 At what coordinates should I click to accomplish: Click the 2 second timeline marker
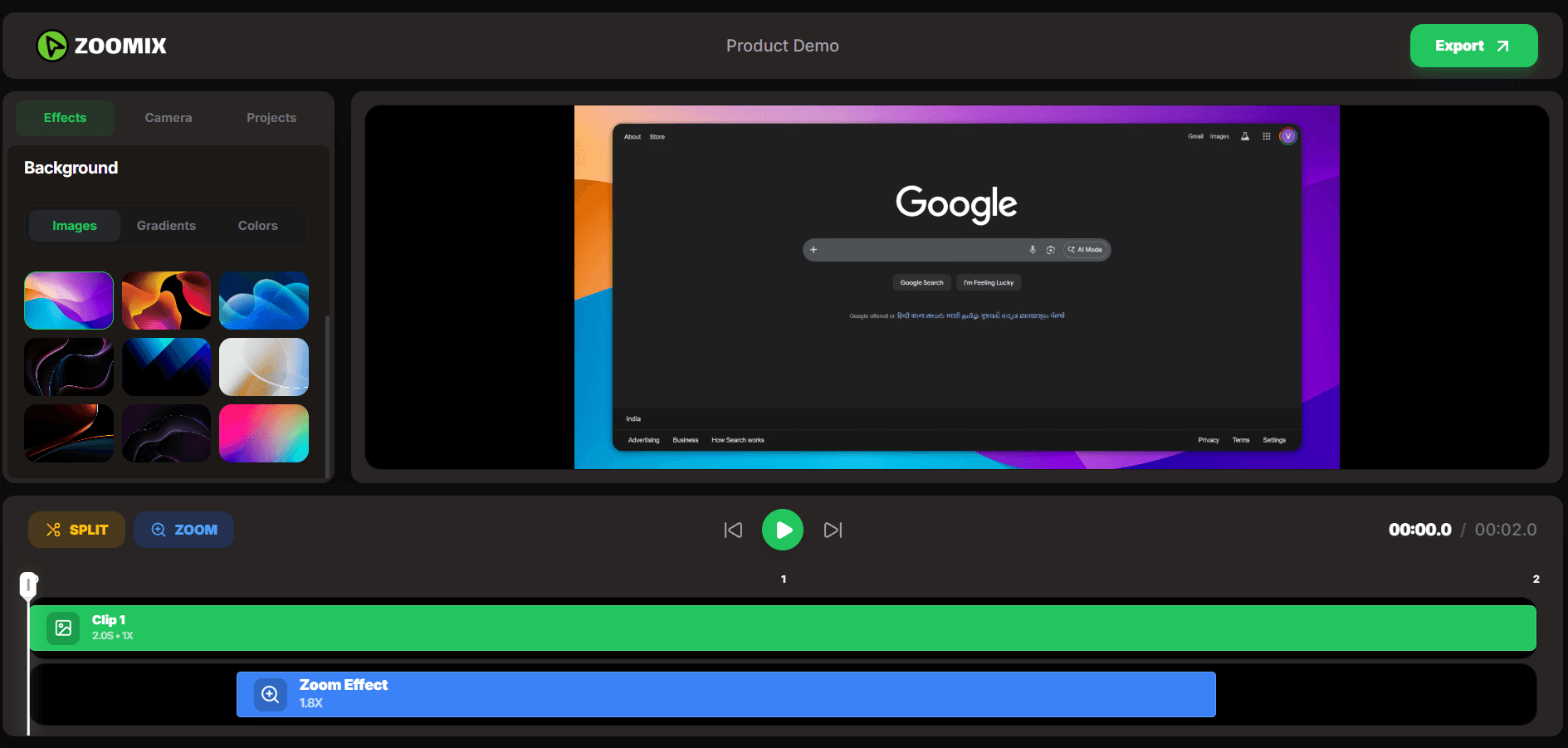(x=1536, y=579)
